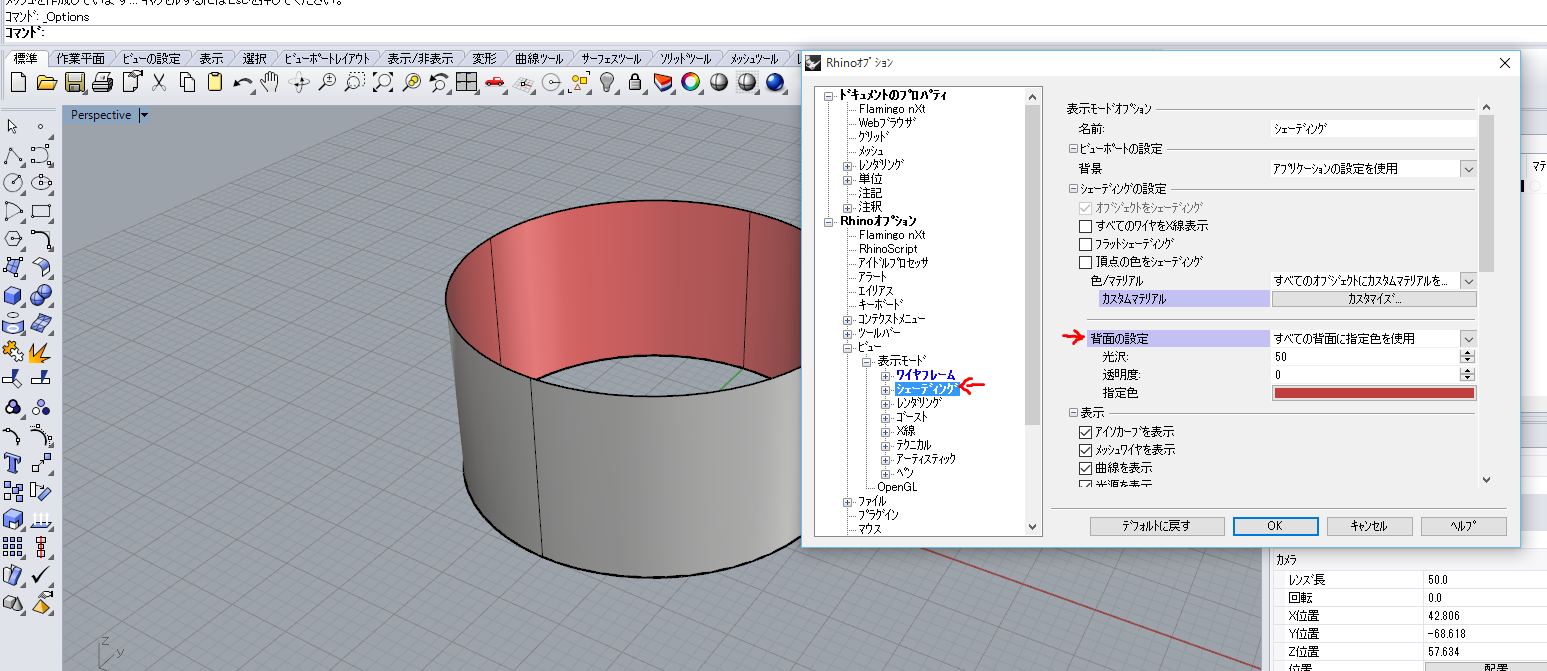The image size is (1547, 671).
Task: Open the 背面の設定 dropdown
Action: coord(1467,339)
